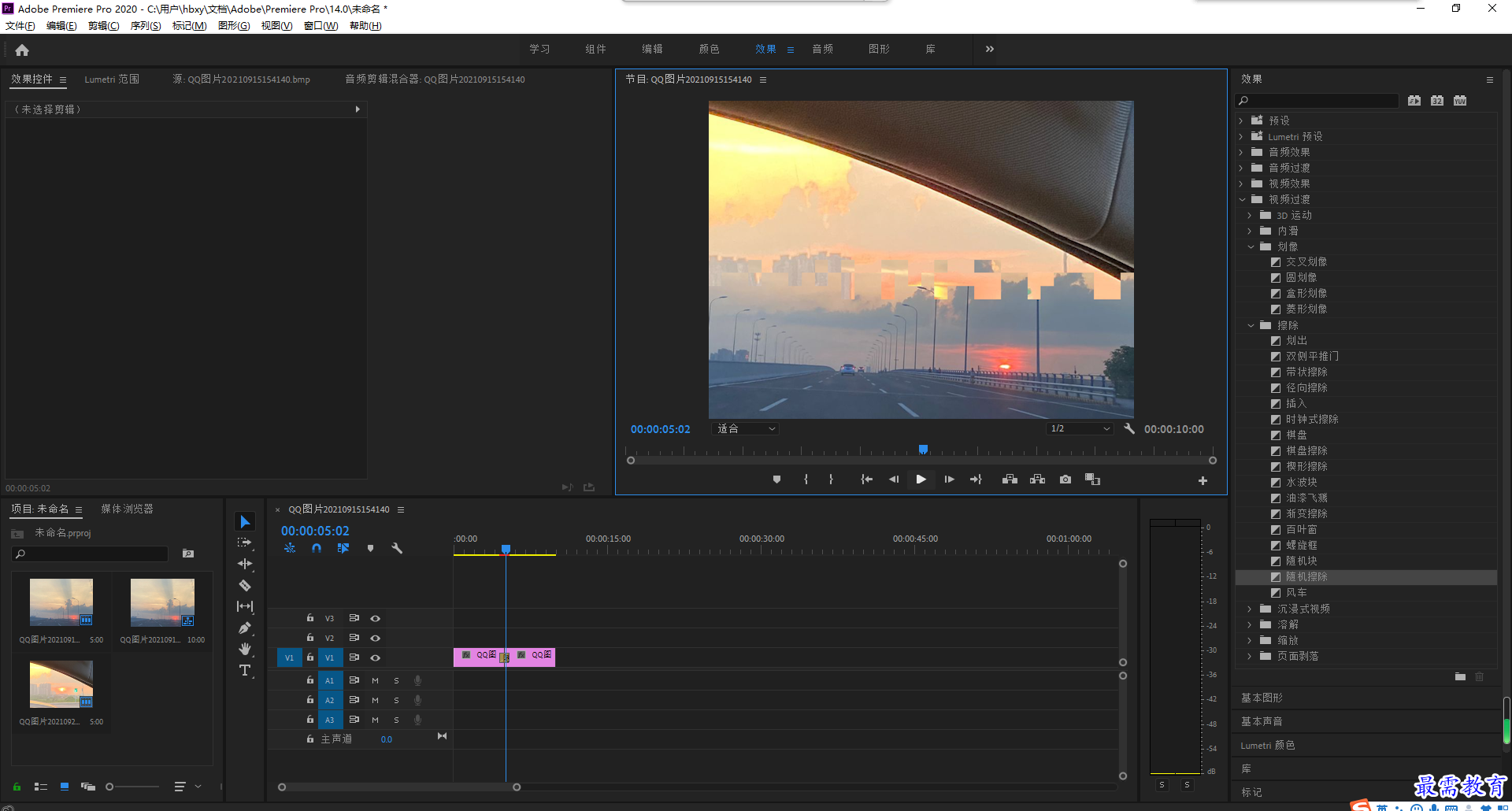Screen dimensions: 1512x811
Task: Open the button editor plus icon
Action: (x=1203, y=480)
